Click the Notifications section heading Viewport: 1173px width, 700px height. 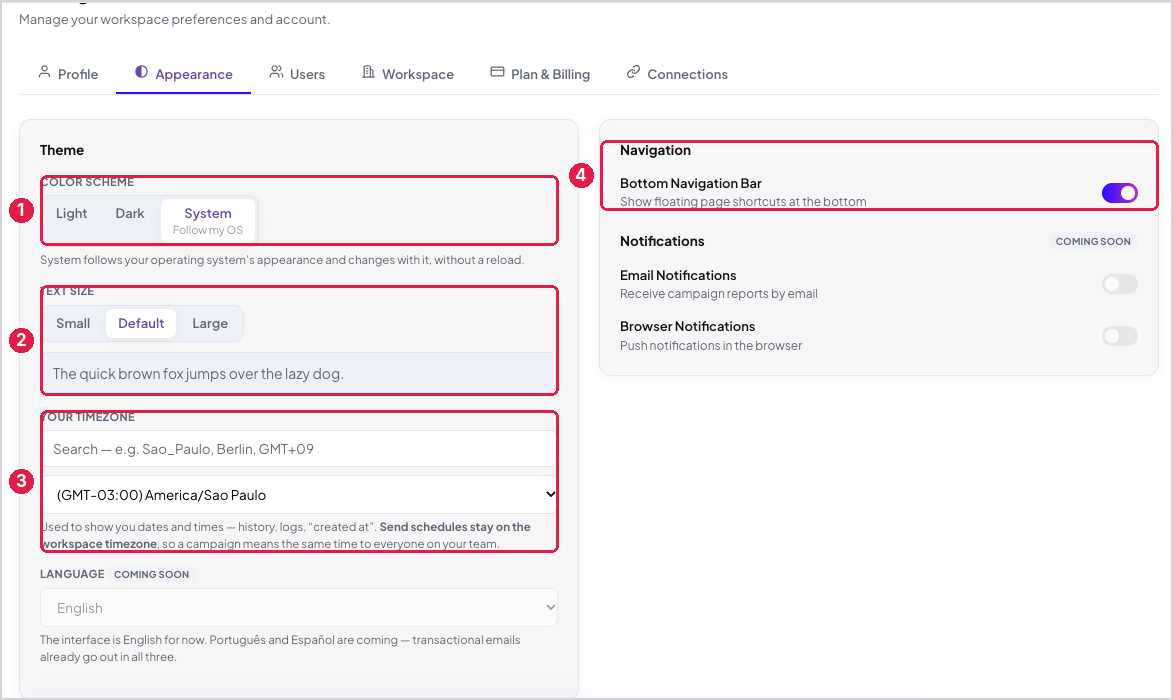click(662, 242)
